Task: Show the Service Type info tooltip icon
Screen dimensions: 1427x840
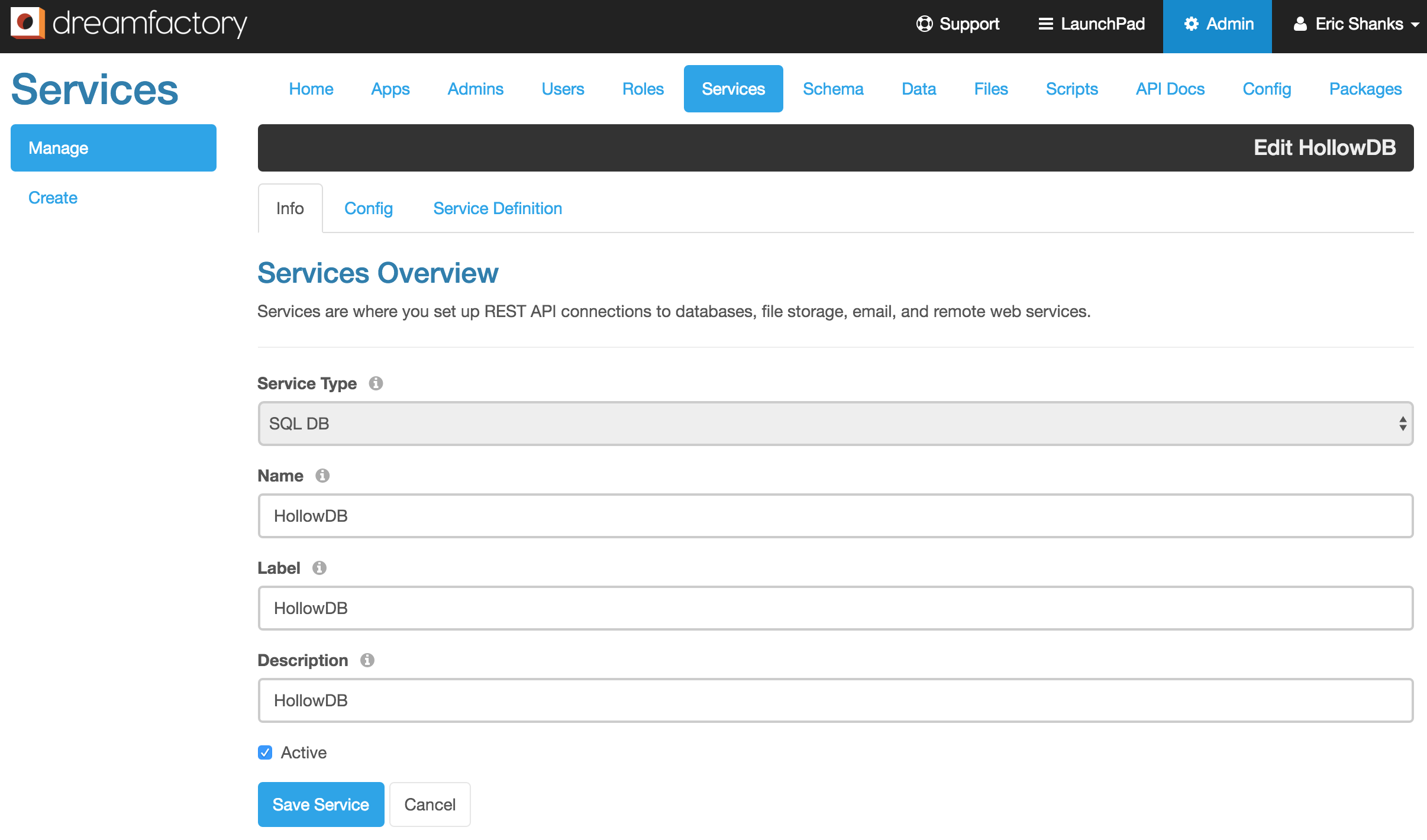Action: (376, 383)
